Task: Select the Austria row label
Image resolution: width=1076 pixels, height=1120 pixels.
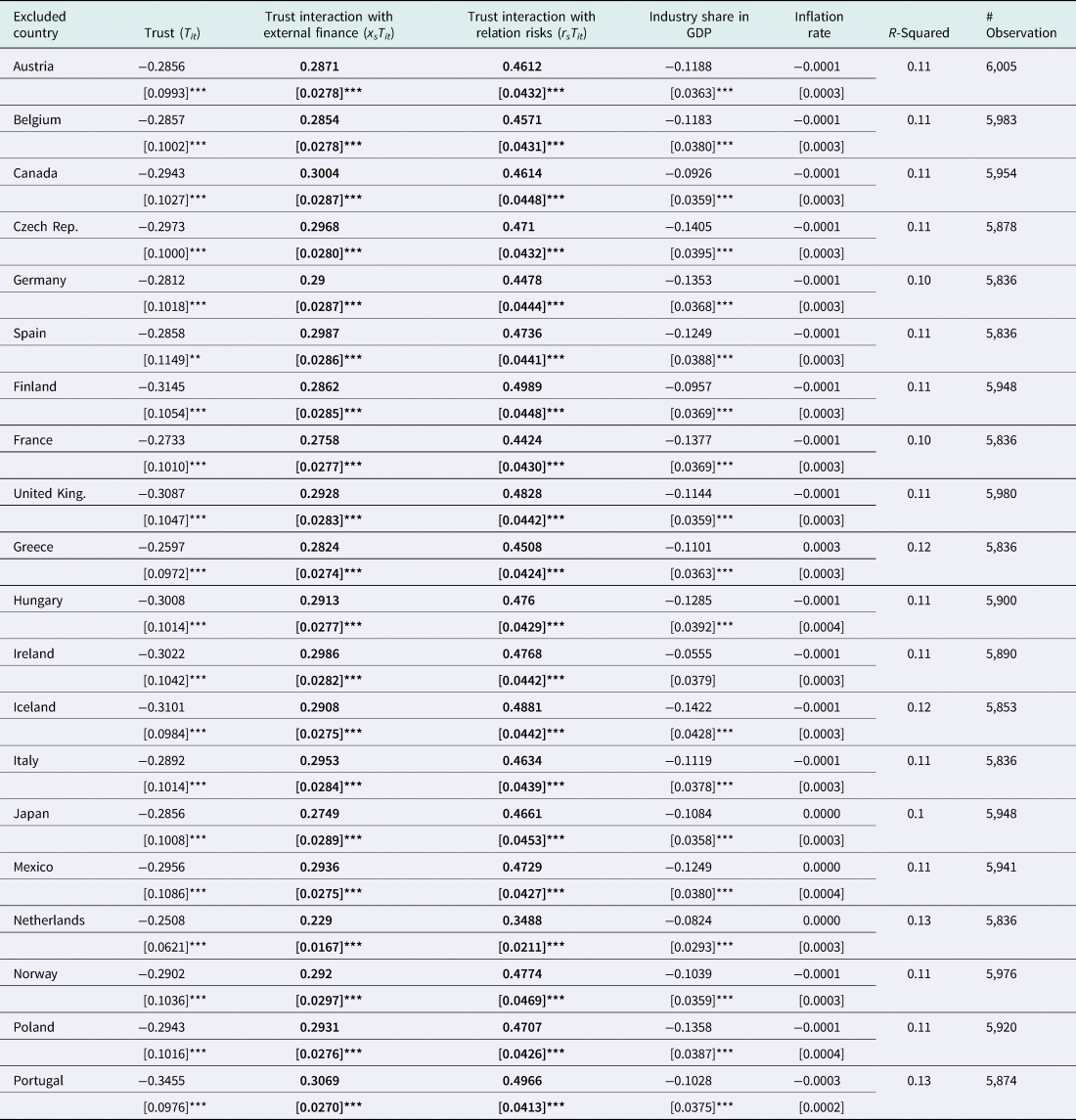Action: (33, 67)
